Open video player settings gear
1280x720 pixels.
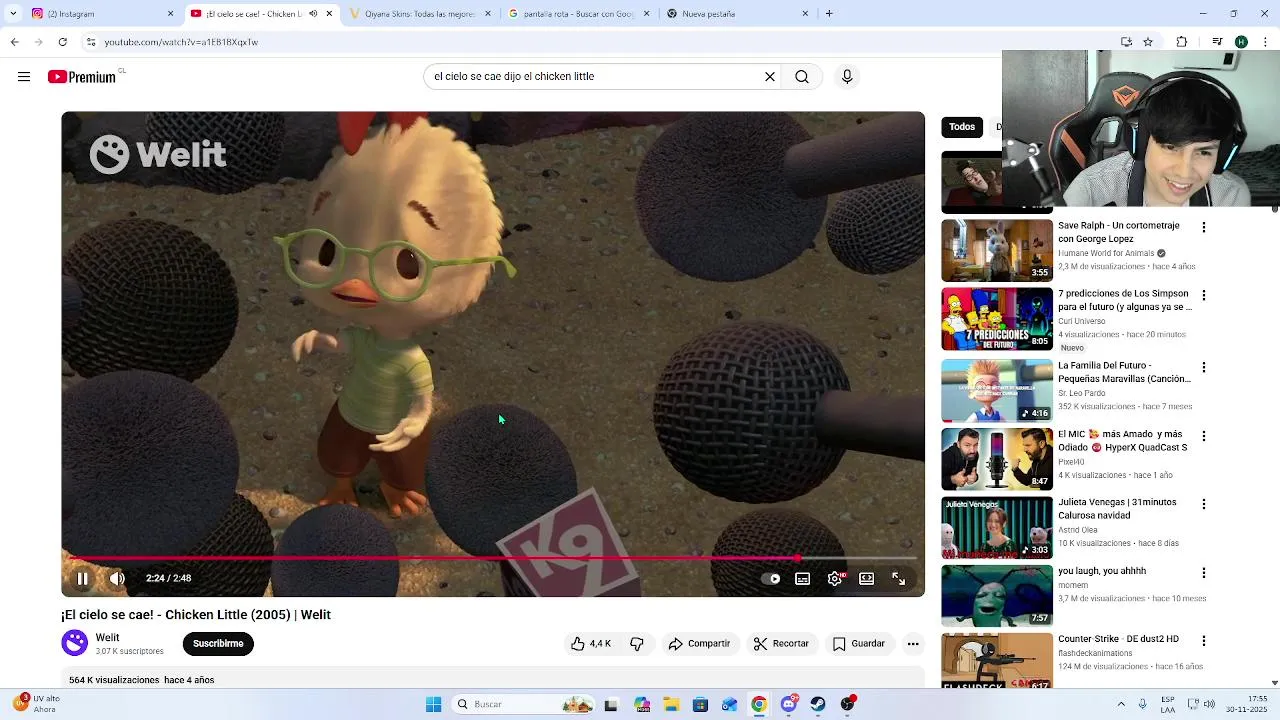[x=835, y=578]
